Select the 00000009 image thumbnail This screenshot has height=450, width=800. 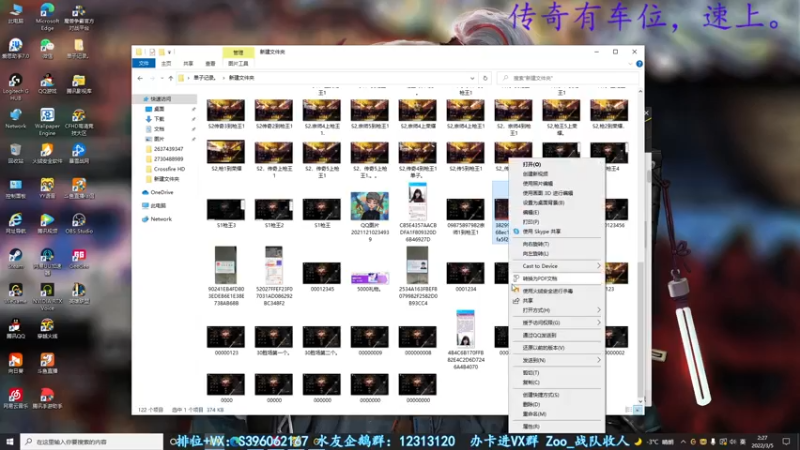coord(370,337)
